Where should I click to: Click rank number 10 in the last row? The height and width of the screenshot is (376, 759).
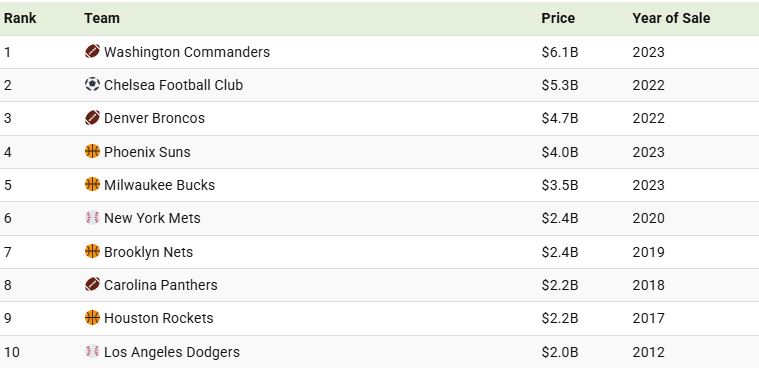[x=12, y=352]
